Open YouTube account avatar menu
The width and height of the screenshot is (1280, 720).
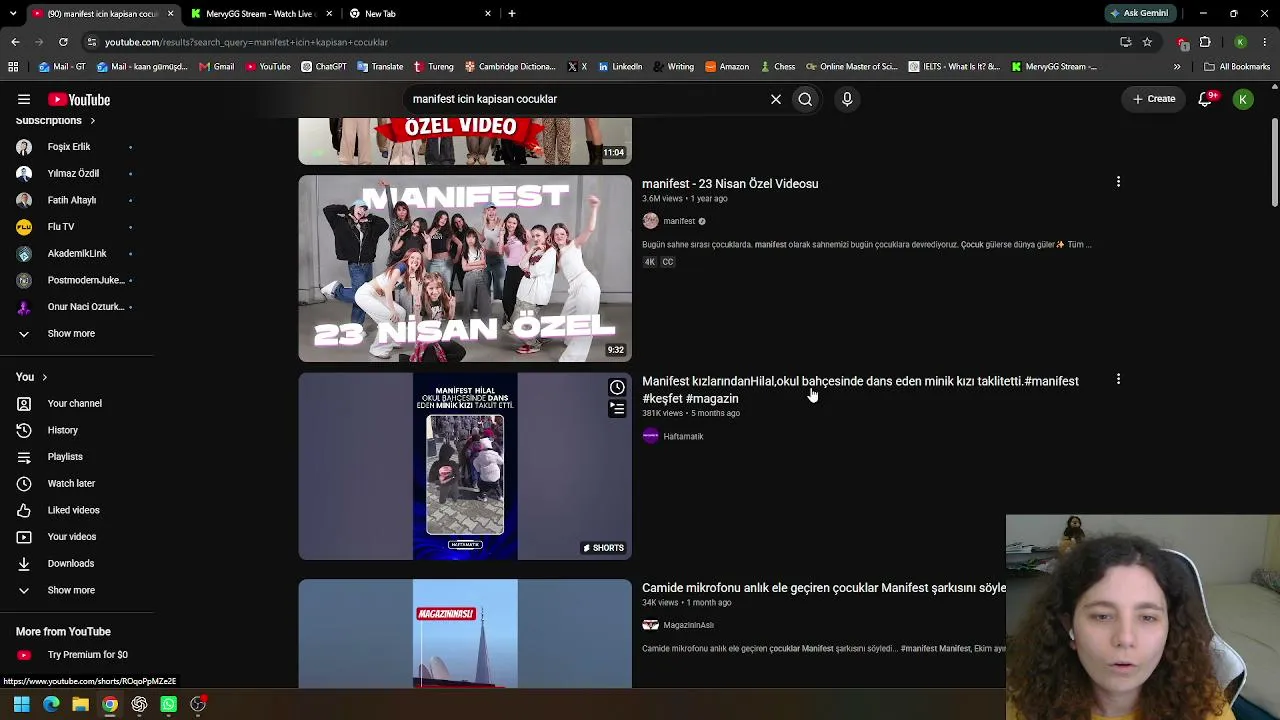[x=1243, y=99]
